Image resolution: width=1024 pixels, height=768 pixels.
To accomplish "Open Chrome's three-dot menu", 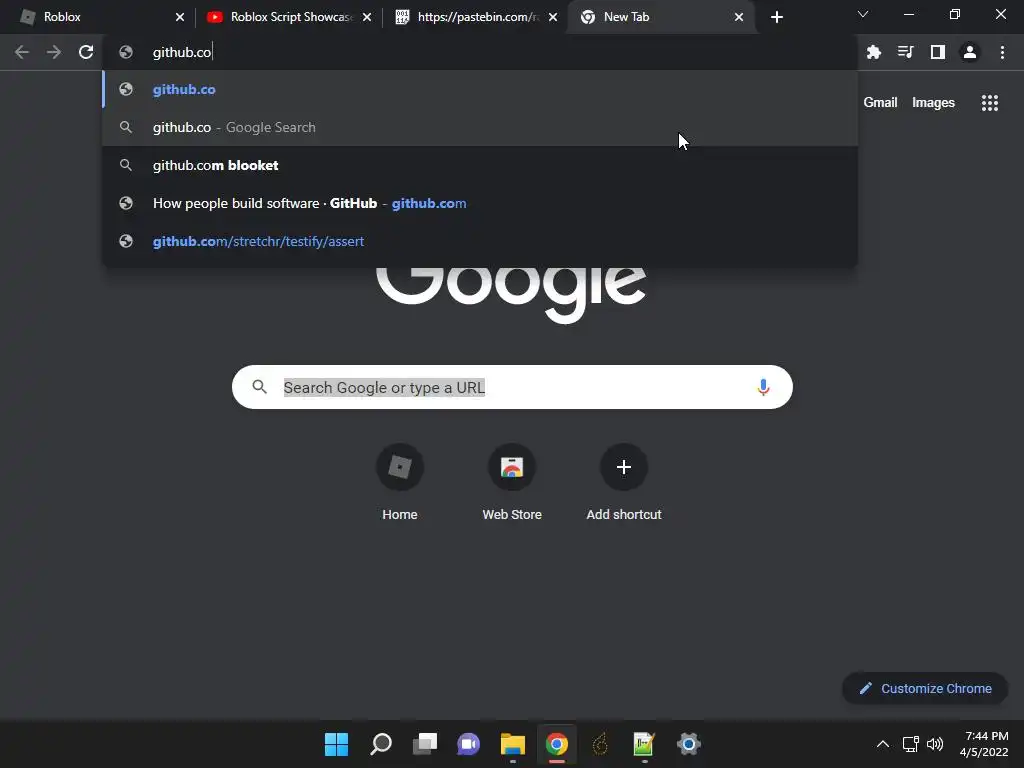I will coord(1002,52).
